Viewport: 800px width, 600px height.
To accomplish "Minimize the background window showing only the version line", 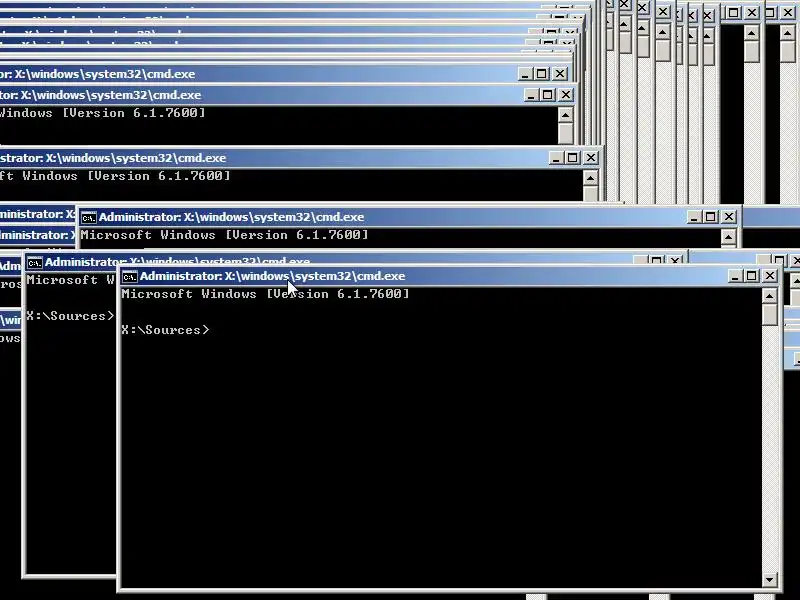I will [693, 217].
